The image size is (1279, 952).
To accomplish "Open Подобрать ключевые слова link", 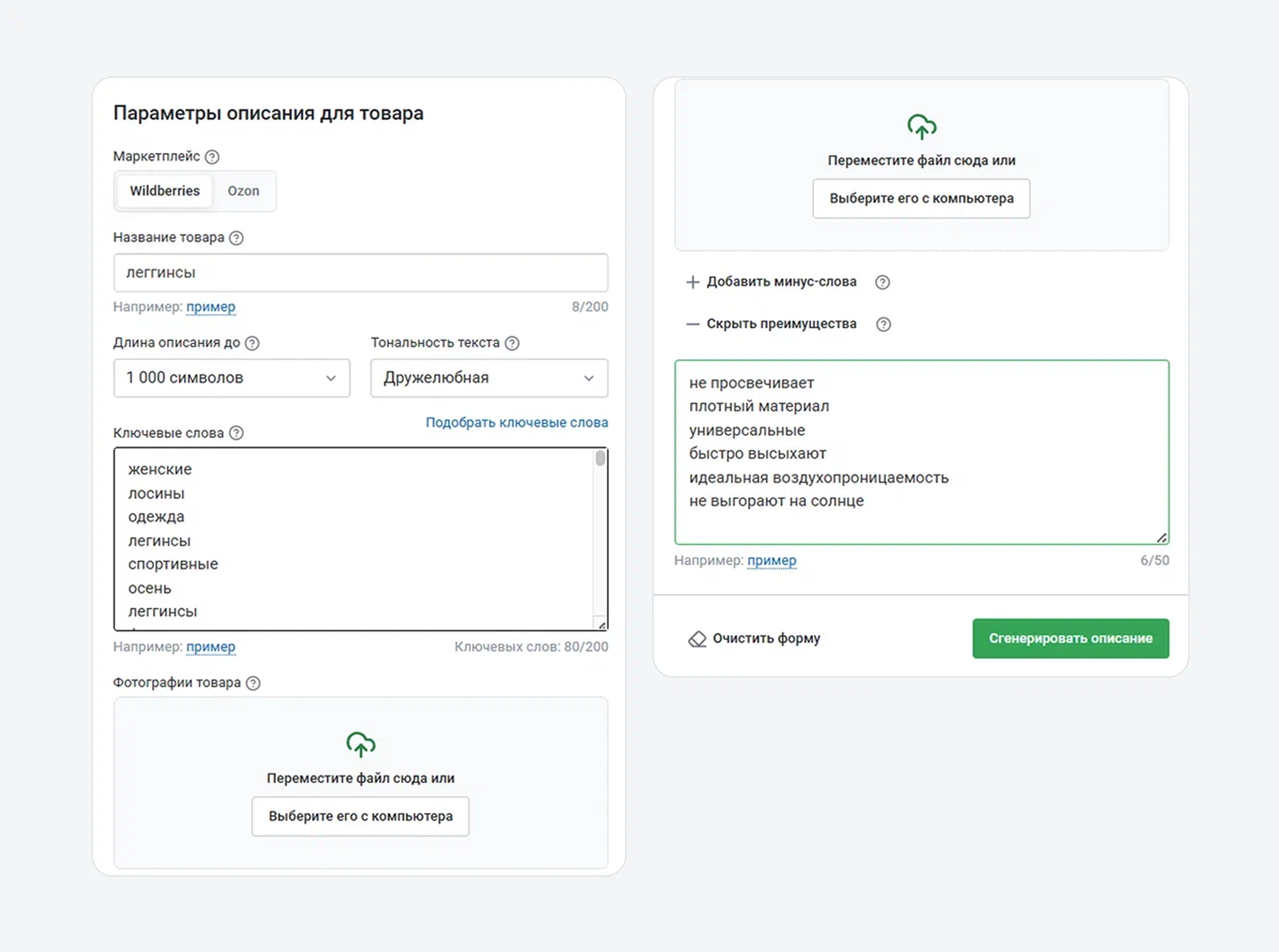I will pos(517,422).
